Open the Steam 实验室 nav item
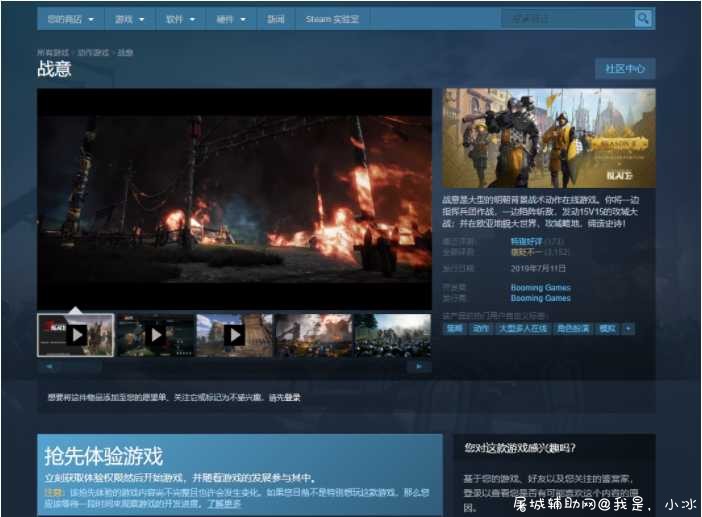This screenshot has width=702, height=517. (332, 19)
